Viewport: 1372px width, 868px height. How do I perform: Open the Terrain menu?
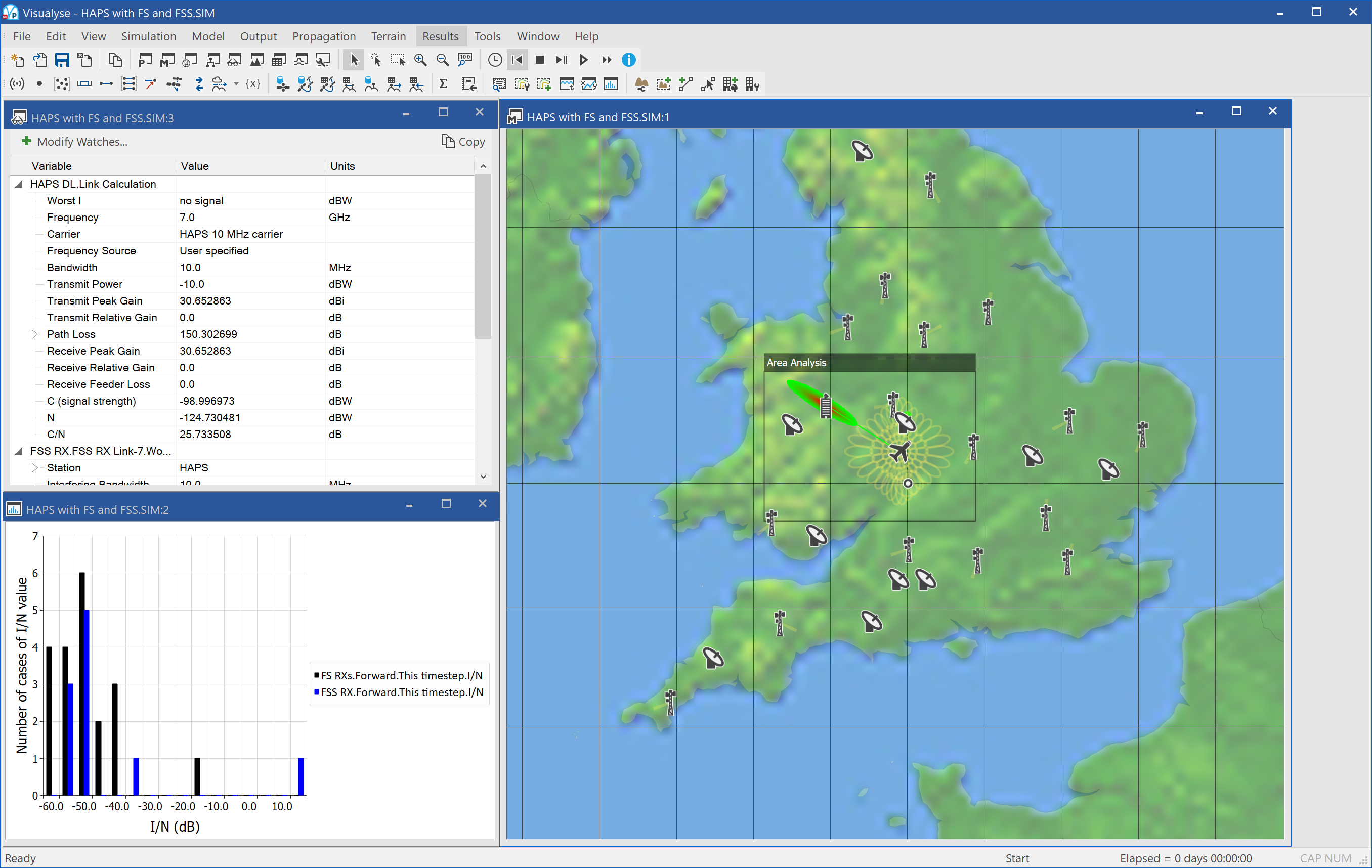[x=389, y=36]
